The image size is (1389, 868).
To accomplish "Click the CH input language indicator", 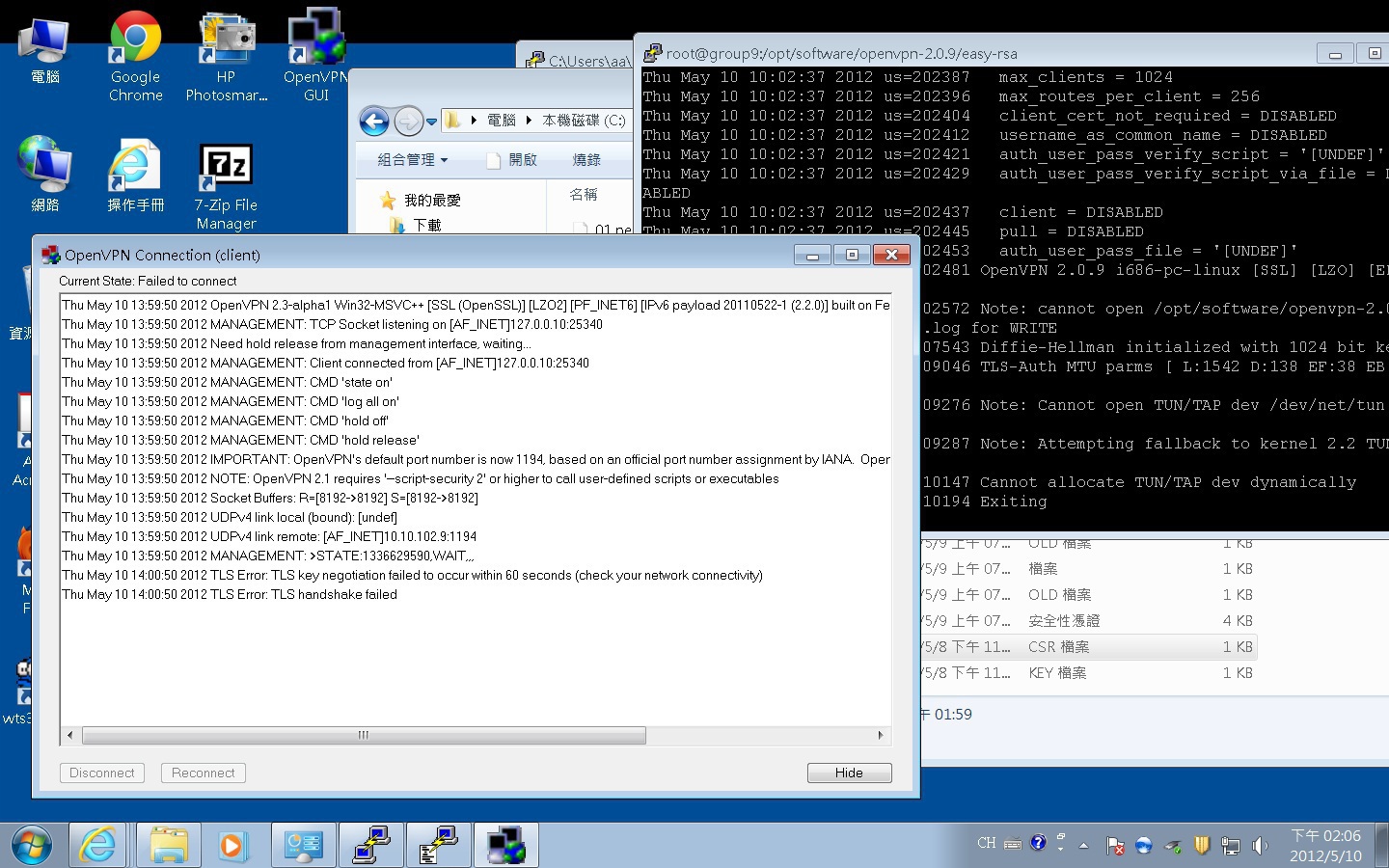I will click(x=986, y=843).
